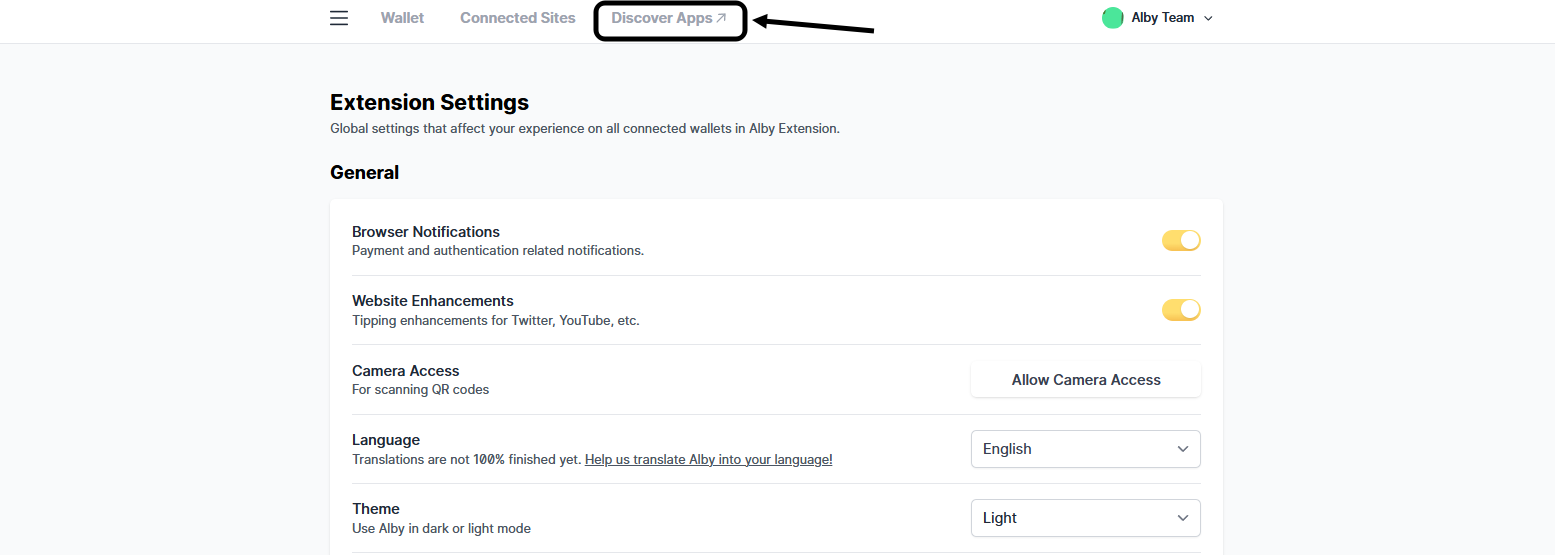Image resolution: width=1555 pixels, height=555 pixels.
Task: Follow the Help us translate Alby link
Action: (708, 459)
